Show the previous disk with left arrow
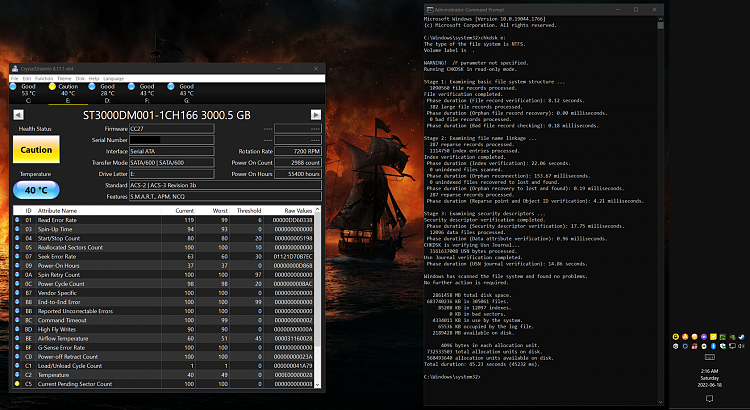This screenshot has width=750, height=410. tap(18, 115)
